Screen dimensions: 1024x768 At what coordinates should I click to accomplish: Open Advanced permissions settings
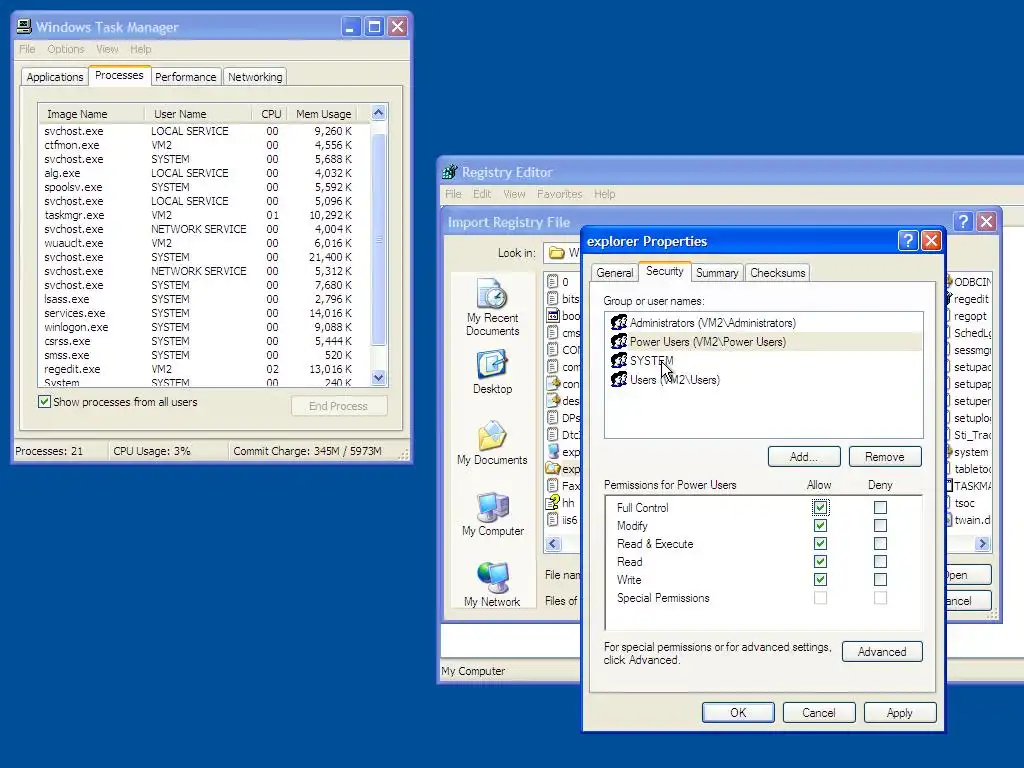(882, 652)
